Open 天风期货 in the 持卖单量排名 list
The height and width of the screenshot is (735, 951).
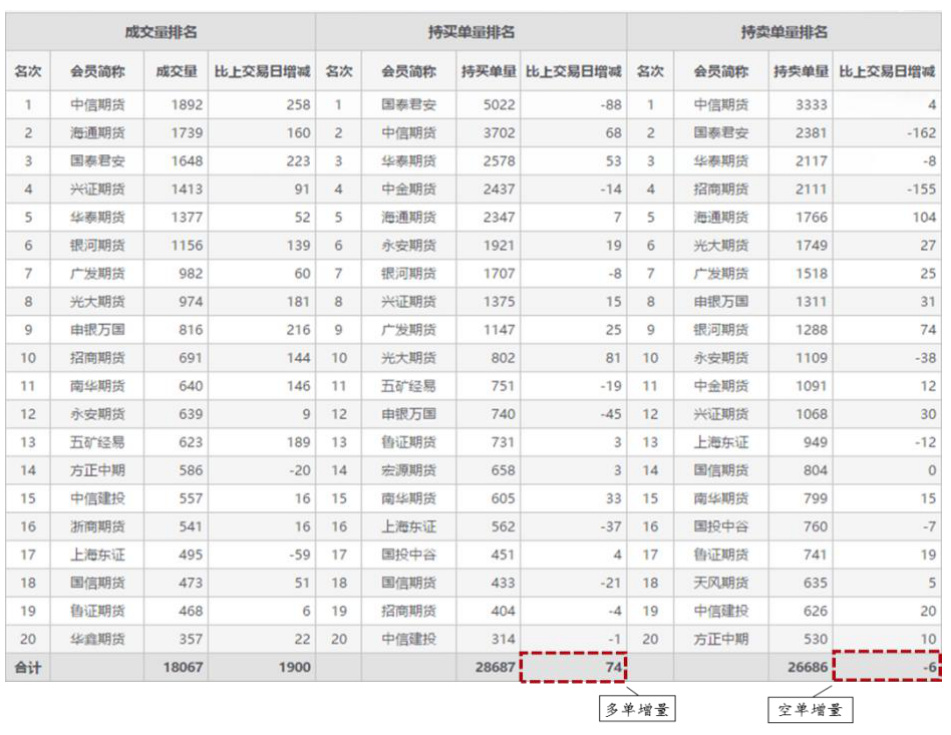coord(721,582)
